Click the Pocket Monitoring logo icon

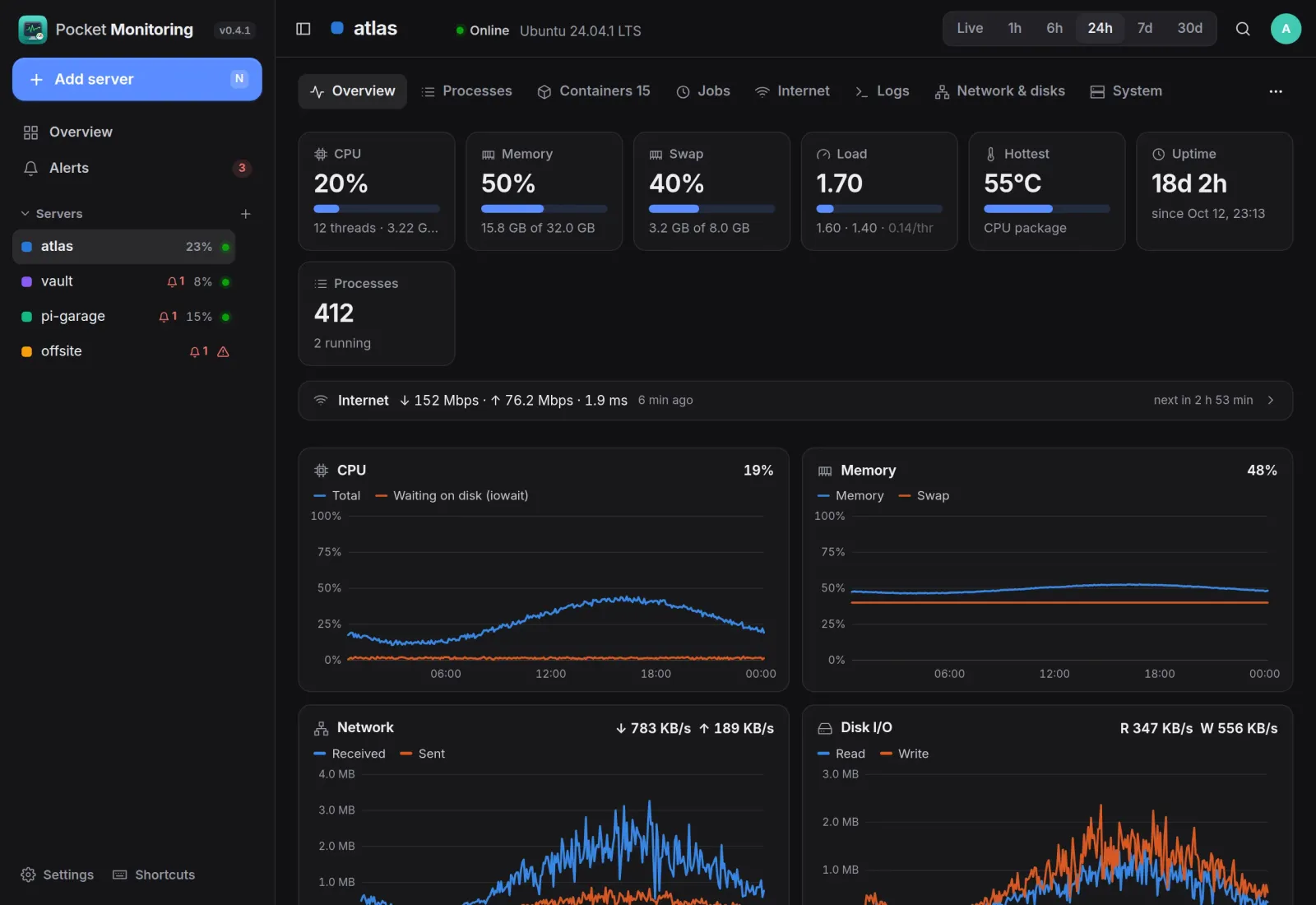click(33, 30)
